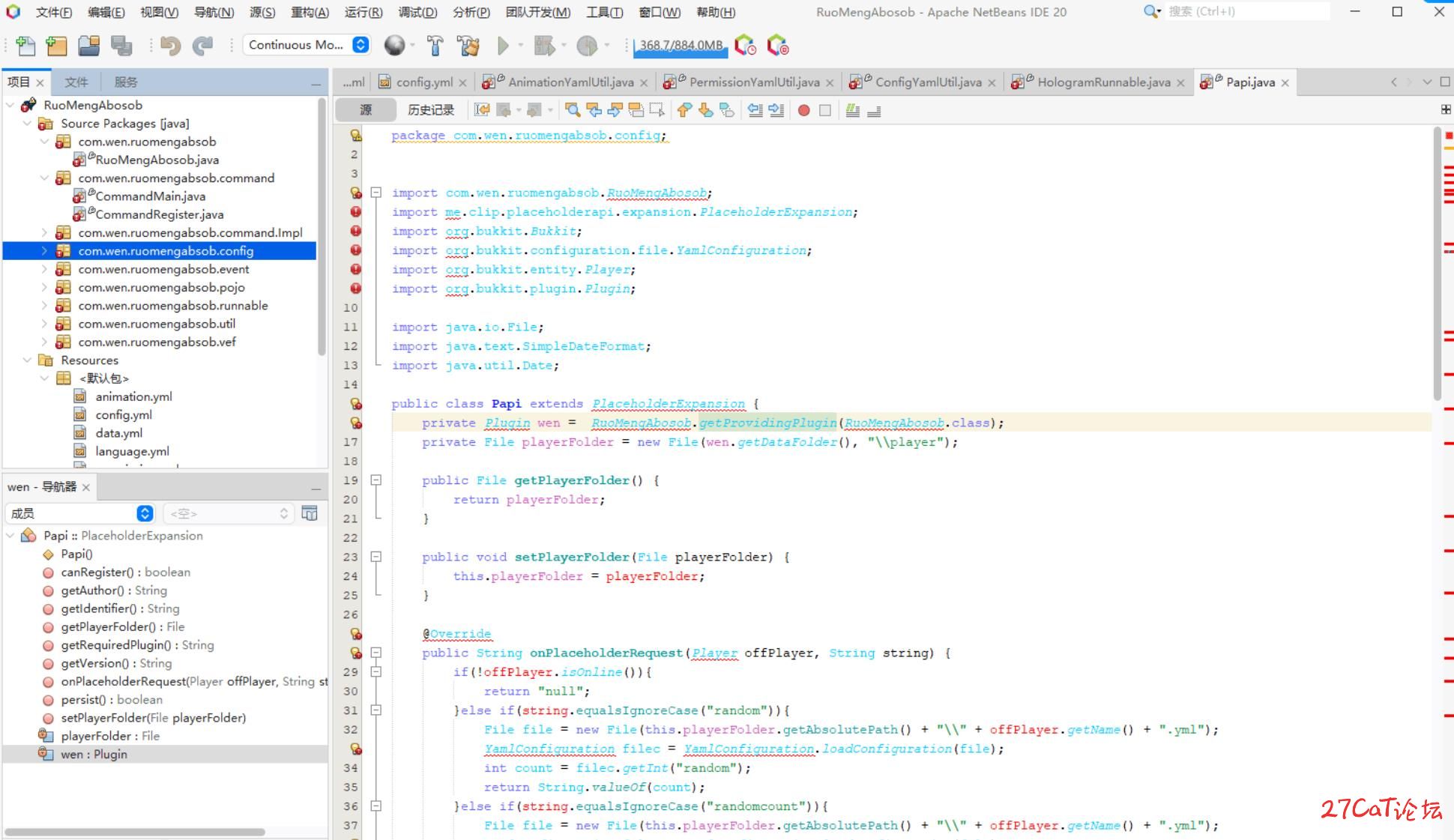The width and height of the screenshot is (1454, 840).
Task: Click the Shift Line Left icon
Action: (x=755, y=110)
